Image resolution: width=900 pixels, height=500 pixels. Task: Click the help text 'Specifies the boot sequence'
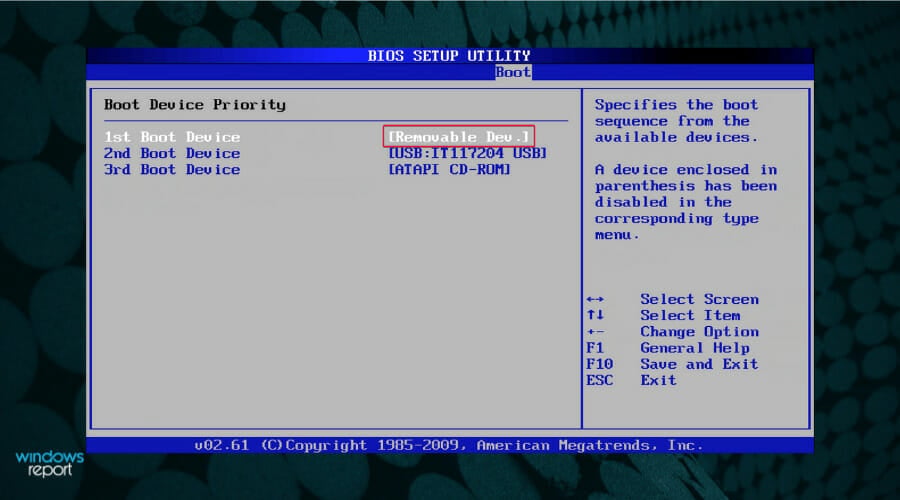677,121
